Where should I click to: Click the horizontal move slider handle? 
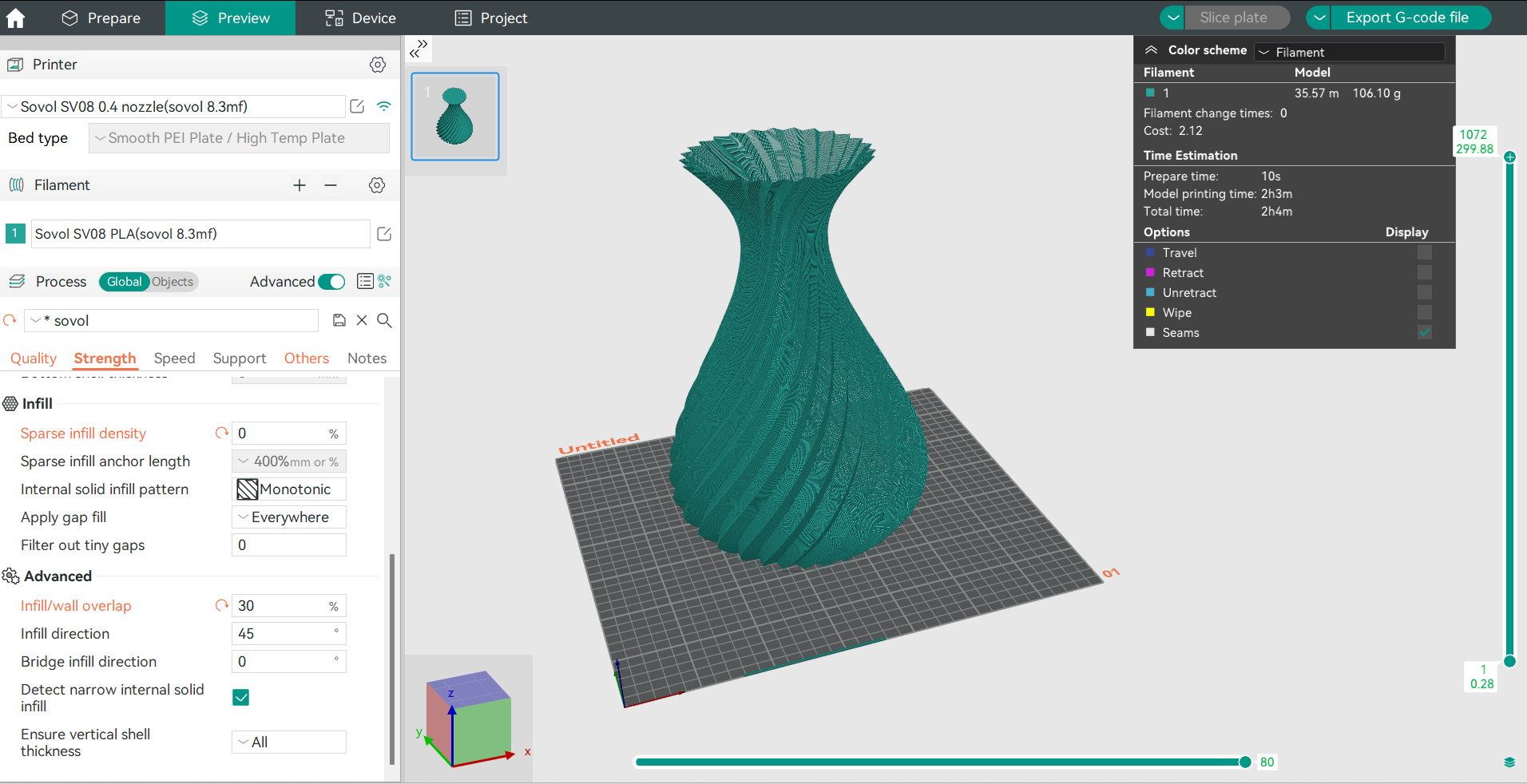point(1244,762)
